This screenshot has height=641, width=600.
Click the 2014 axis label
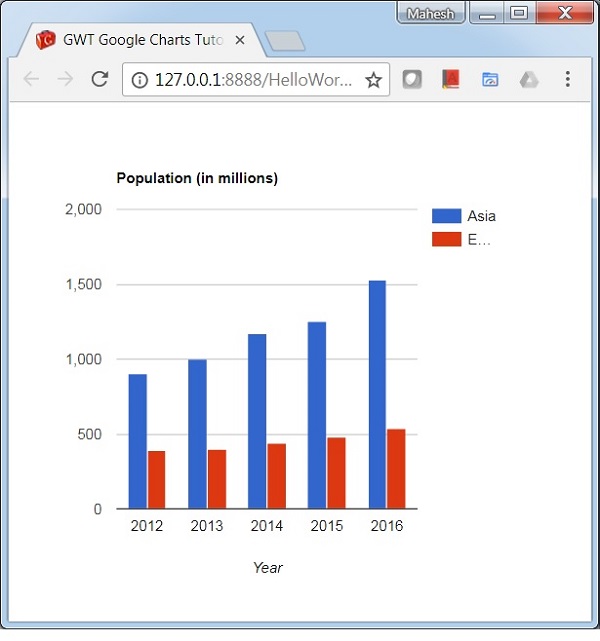[x=266, y=526]
